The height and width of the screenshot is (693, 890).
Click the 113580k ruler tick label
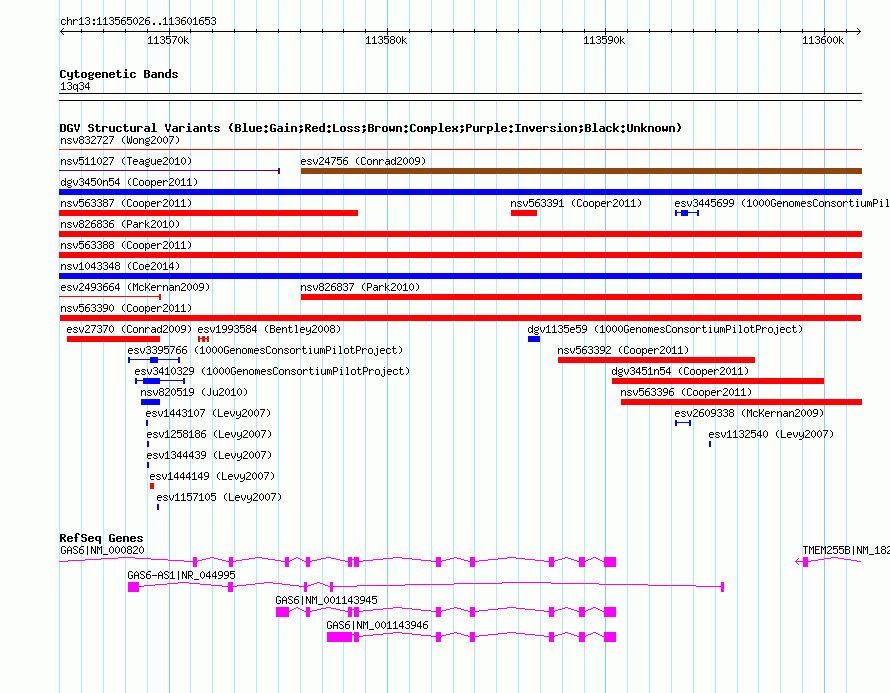(x=386, y=40)
